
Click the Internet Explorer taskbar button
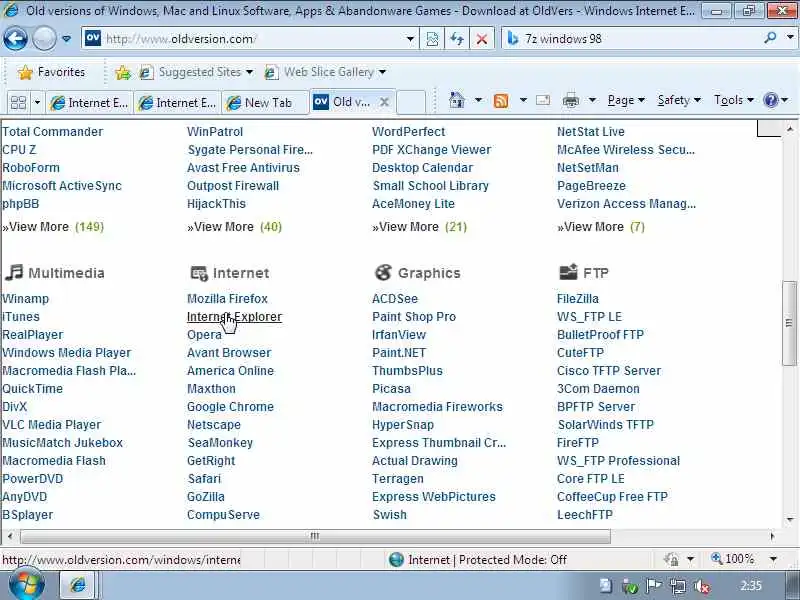(x=78, y=585)
